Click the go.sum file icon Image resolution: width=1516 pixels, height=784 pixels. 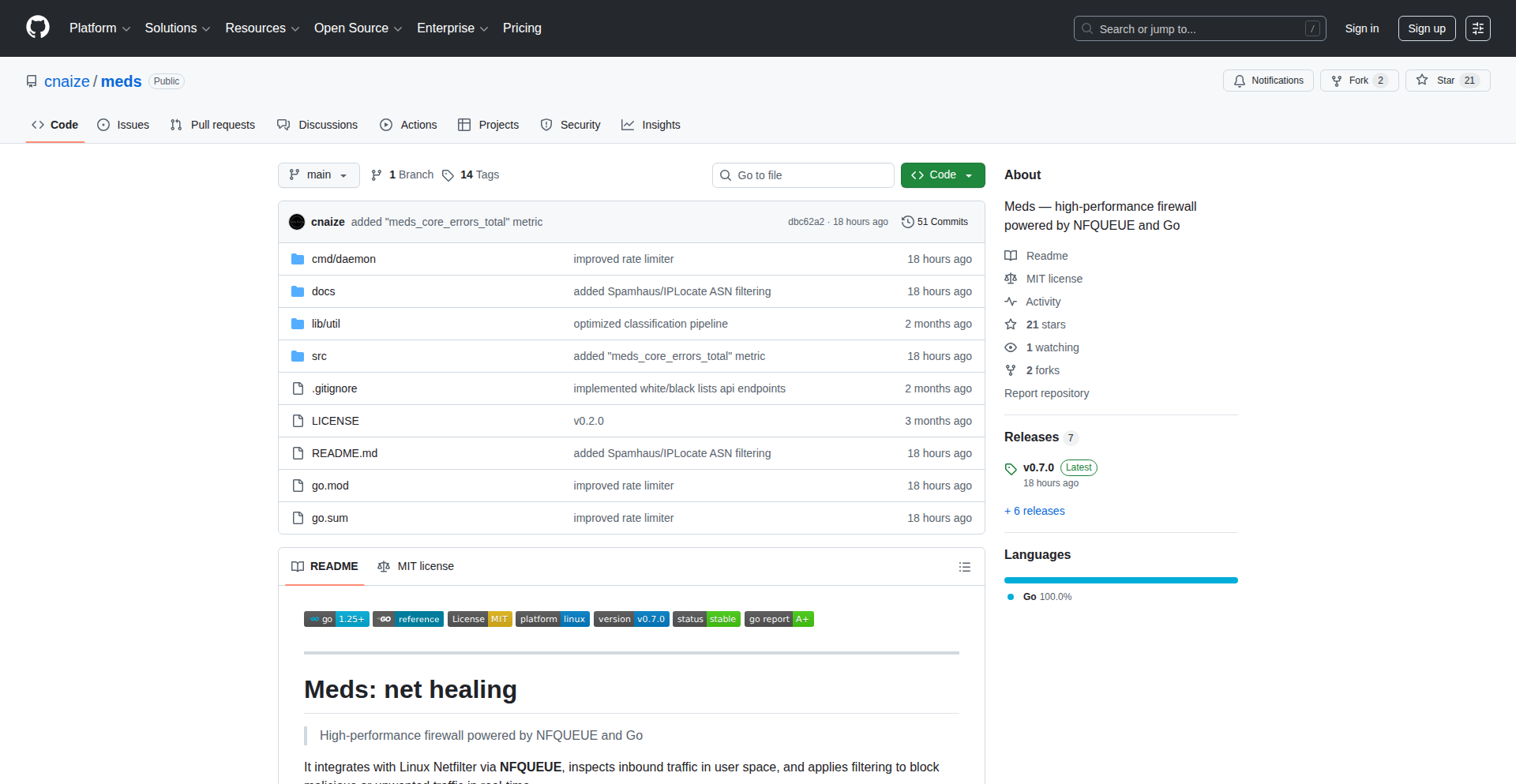tap(298, 518)
